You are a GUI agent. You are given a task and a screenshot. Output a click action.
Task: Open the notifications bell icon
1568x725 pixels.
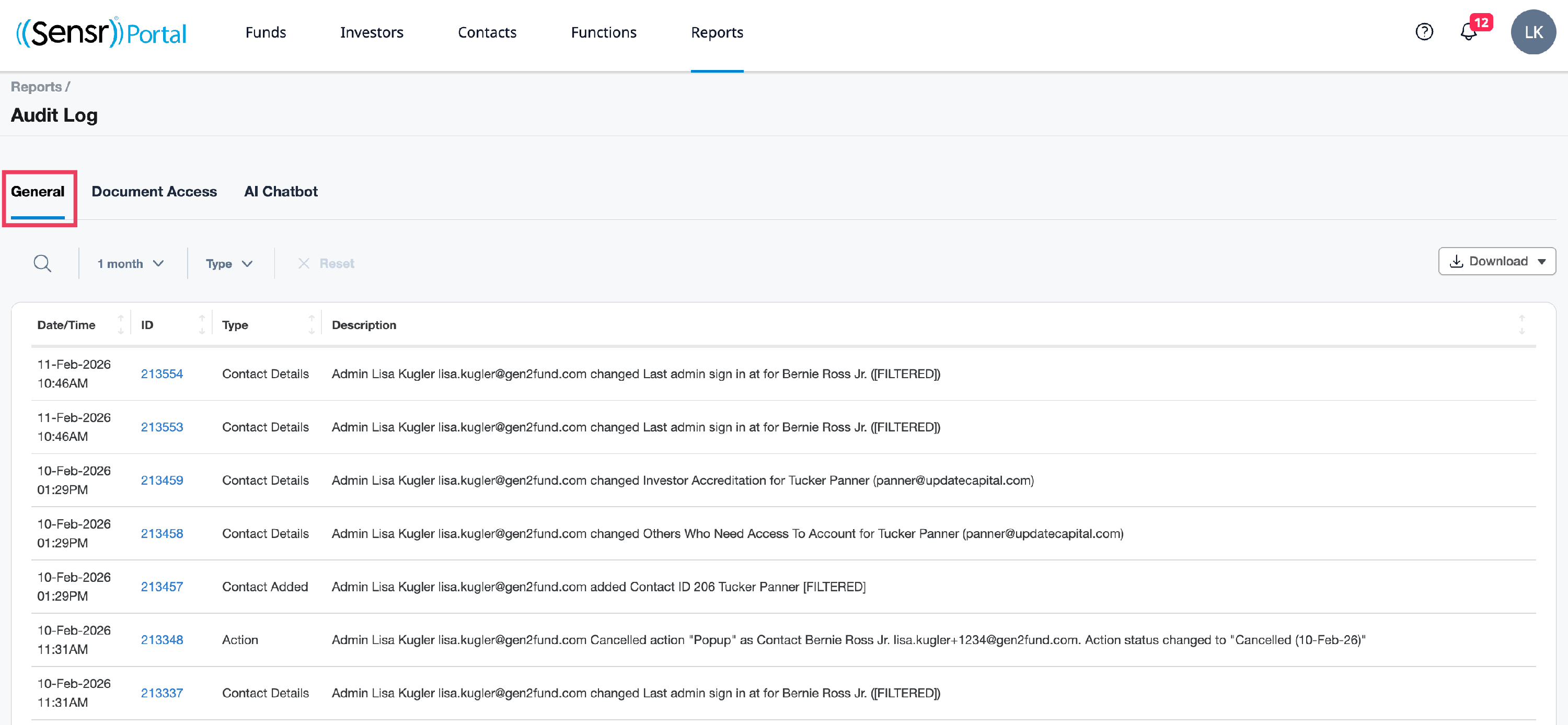[1468, 32]
